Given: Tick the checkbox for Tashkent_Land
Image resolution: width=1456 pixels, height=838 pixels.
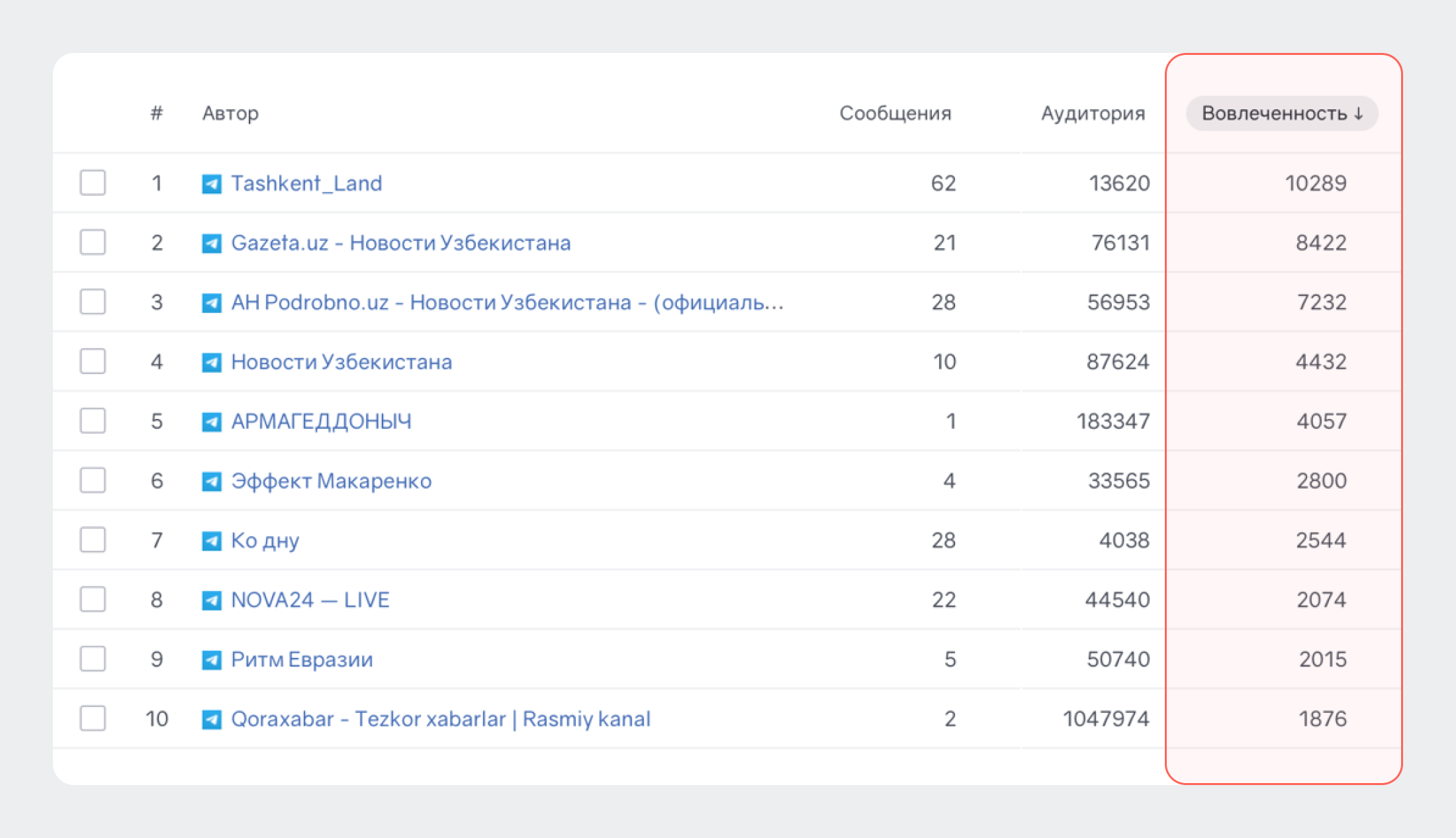Looking at the screenshot, I should (93, 183).
